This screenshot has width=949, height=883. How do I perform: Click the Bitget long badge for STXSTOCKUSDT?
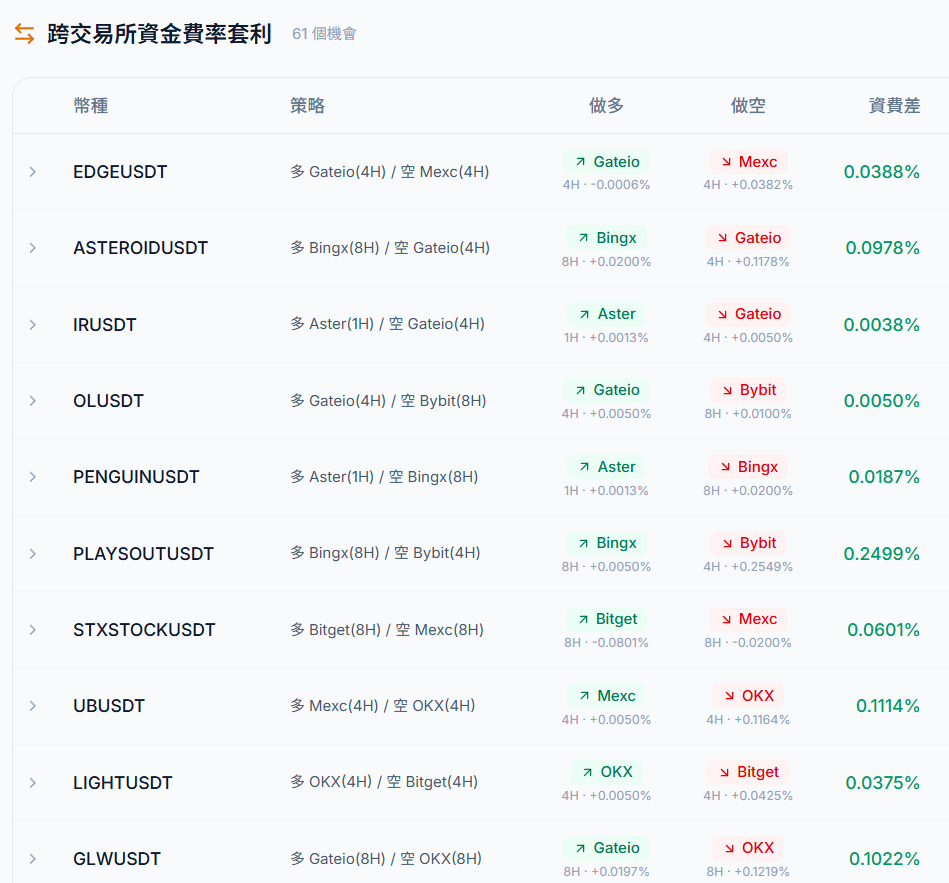tap(606, 619)
